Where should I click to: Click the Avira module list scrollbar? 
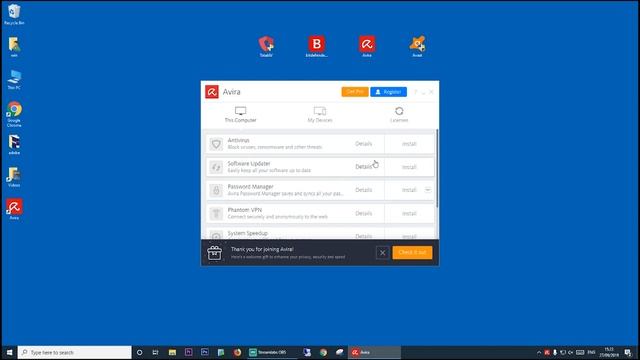(x=437, y=168)
